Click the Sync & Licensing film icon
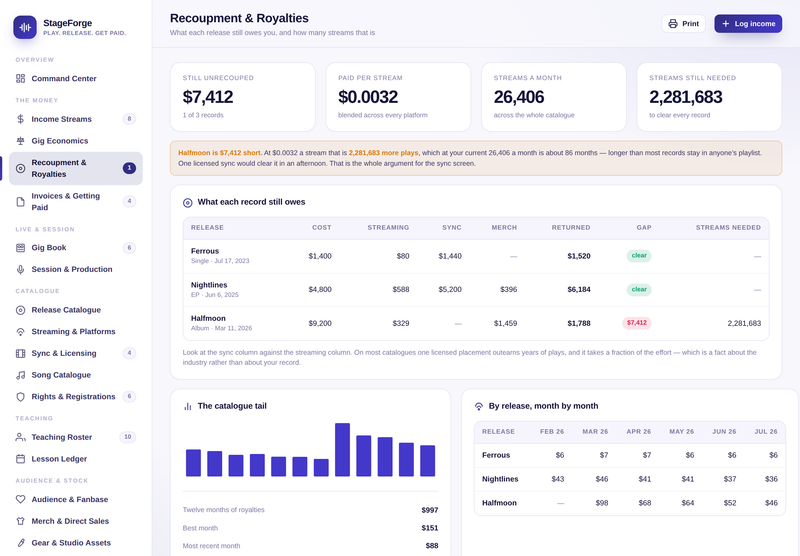The width and height of the screenshot is (800, 556). [x=20, y=353]
